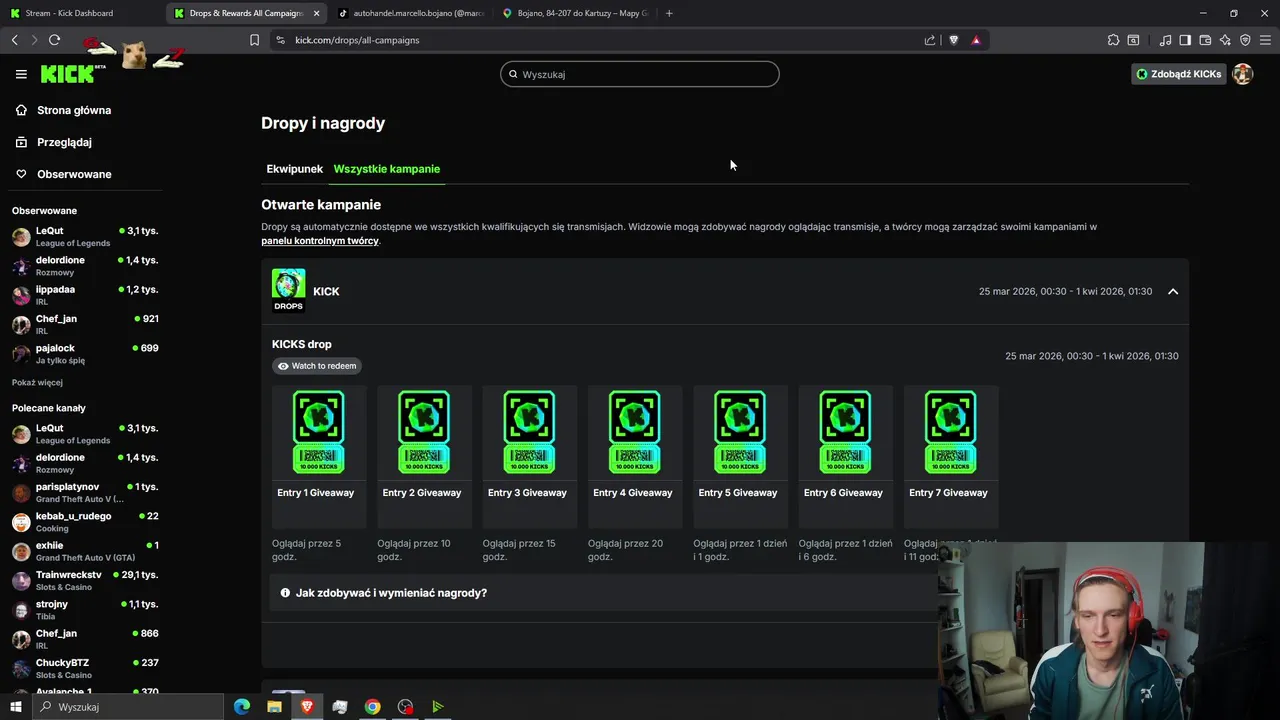Viewport: 1280px width, 720px height.
Task: Open ChuckyBTZ recommended channel
Action: (85, 668)
